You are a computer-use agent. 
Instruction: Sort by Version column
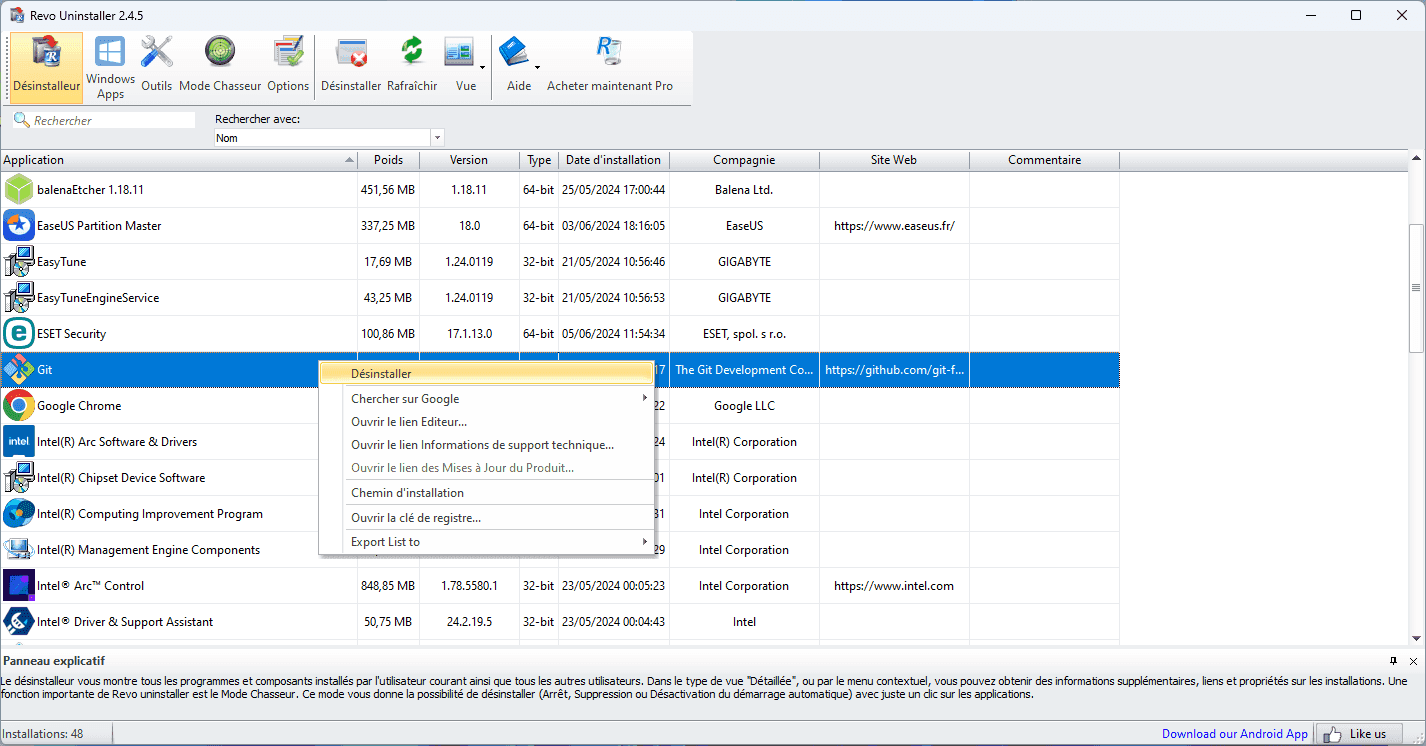pyautogui.click(x=469, y=160)
